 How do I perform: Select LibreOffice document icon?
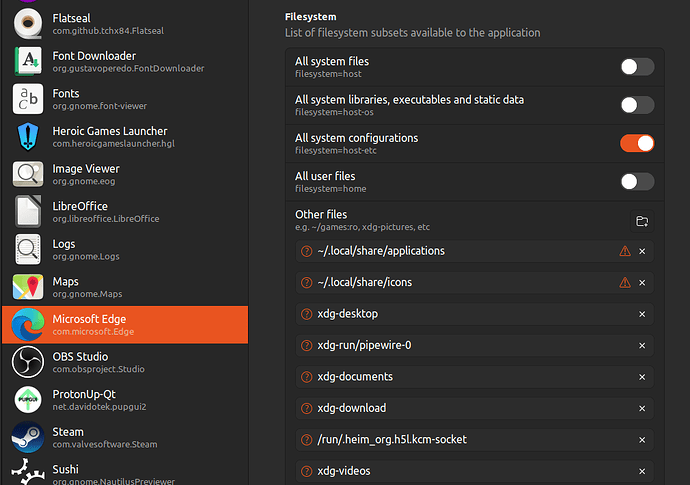click(28, 212)
